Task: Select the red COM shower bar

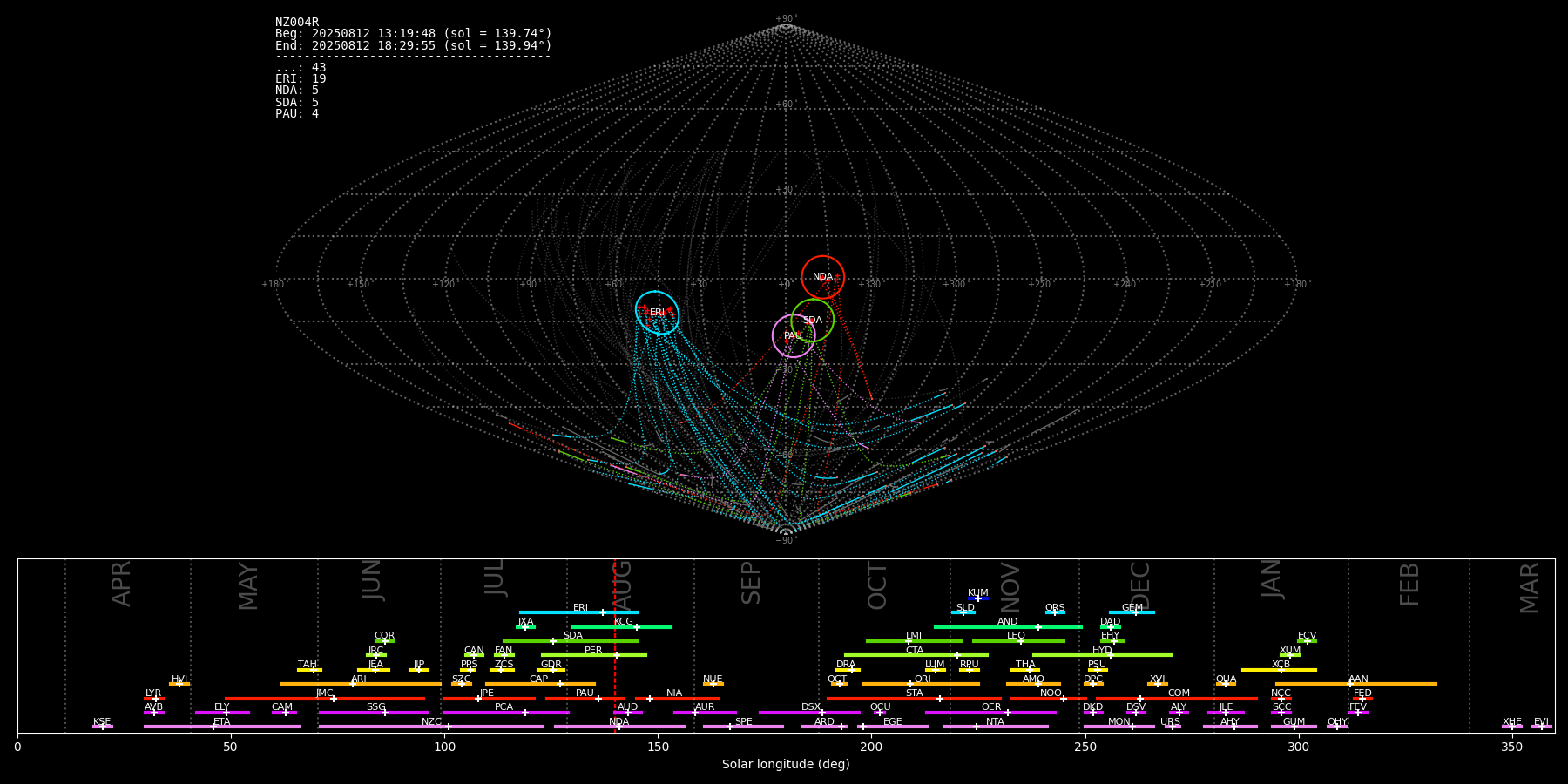Action: click(x=1177, y=699)
